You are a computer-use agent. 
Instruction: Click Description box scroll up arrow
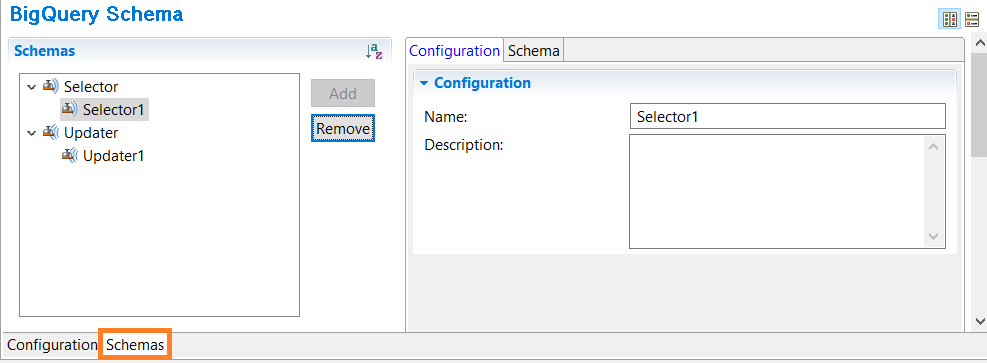point(933,147)
